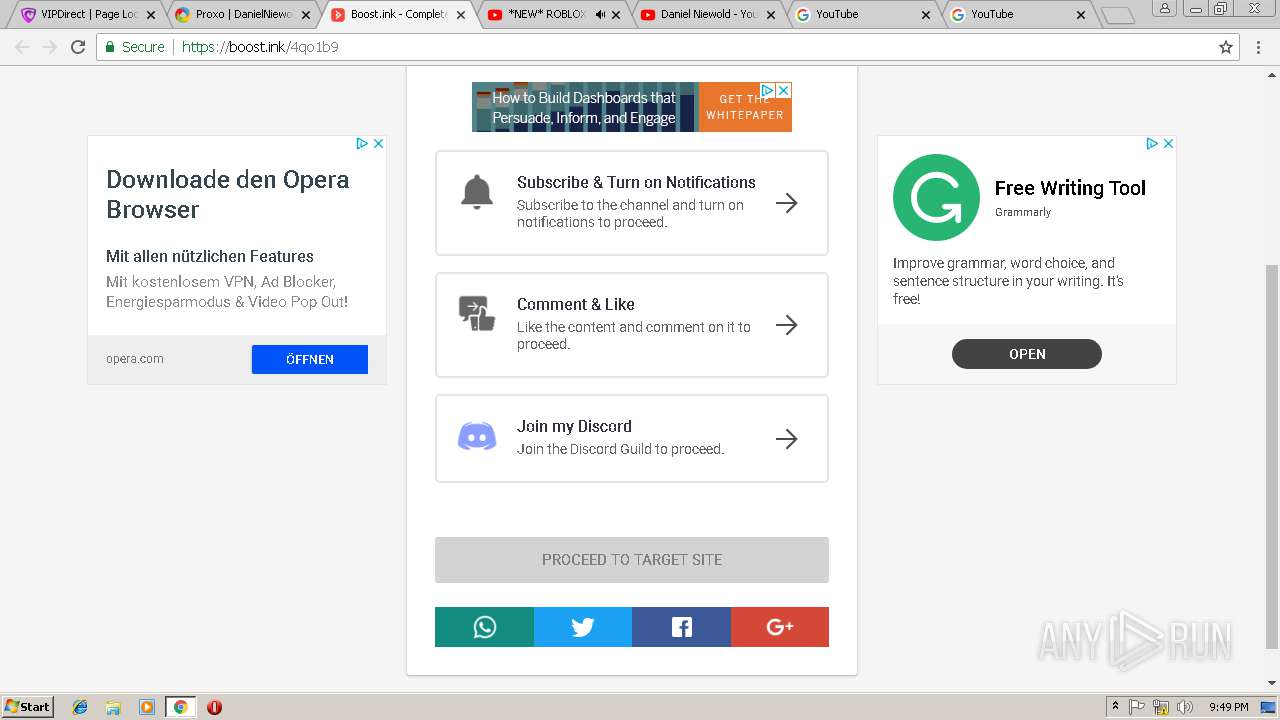
Task: Close the Boost.ink tab
Action: pyautogui.click(x=461, y=15)
